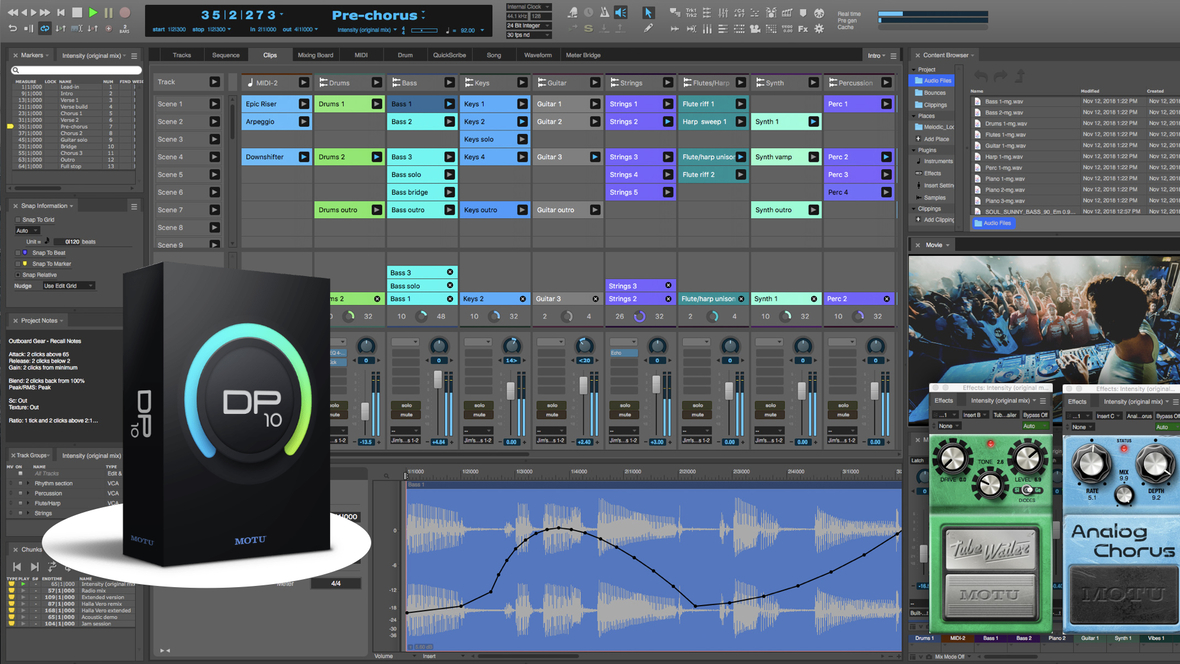Trigger the Perc 3 clip play button
1180x664 pixels.
[887, 175]
